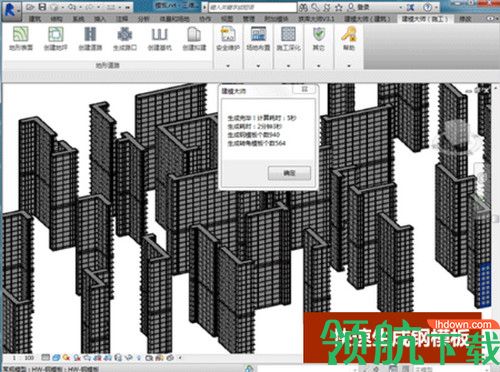500x372 pixels.
Task: Click the sun path icon in view bar
Action: pos(67,358)
